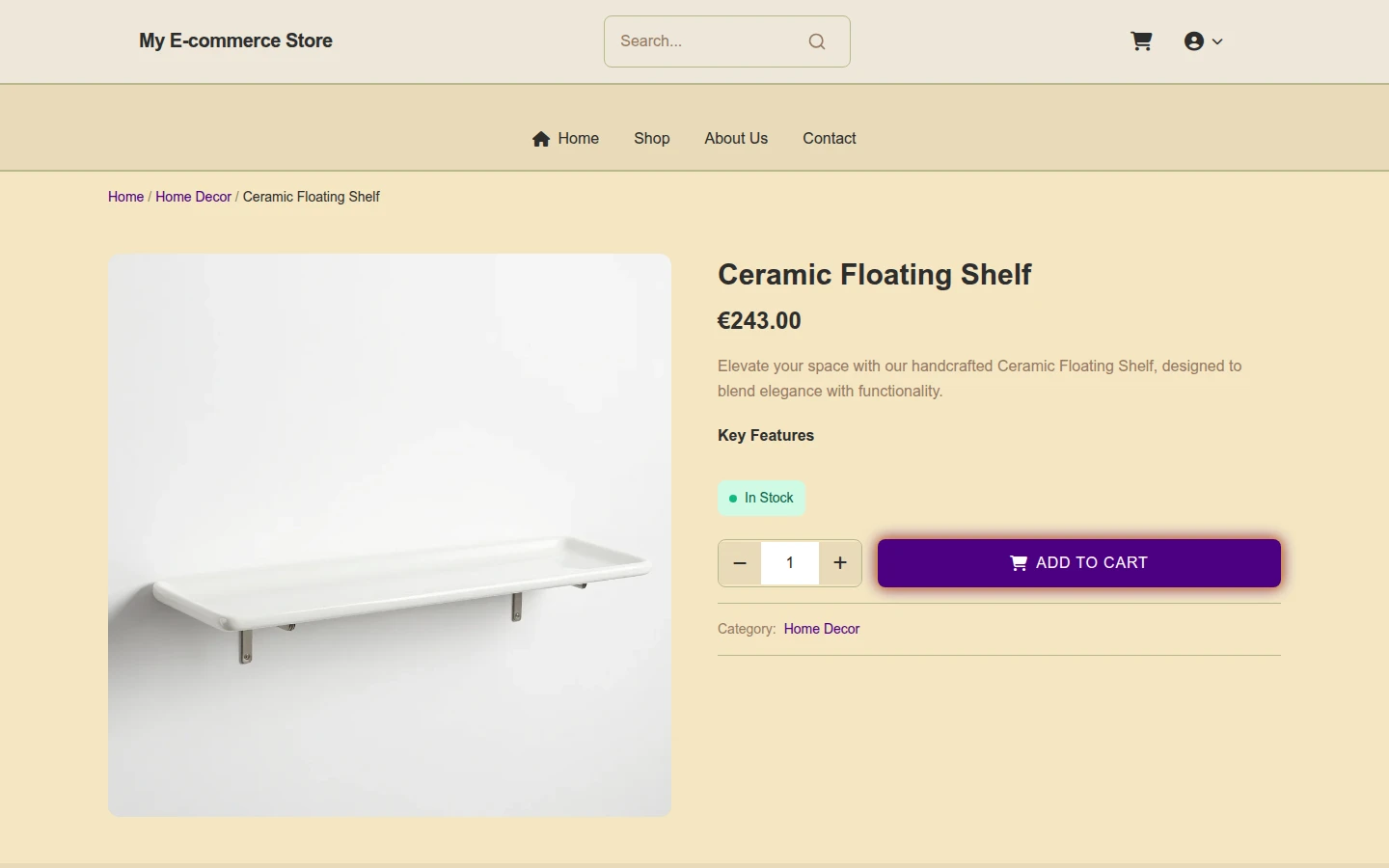Viewport: 1389px width, 868px height.
Task: Click the quantity number field
Action: point(790,563)
